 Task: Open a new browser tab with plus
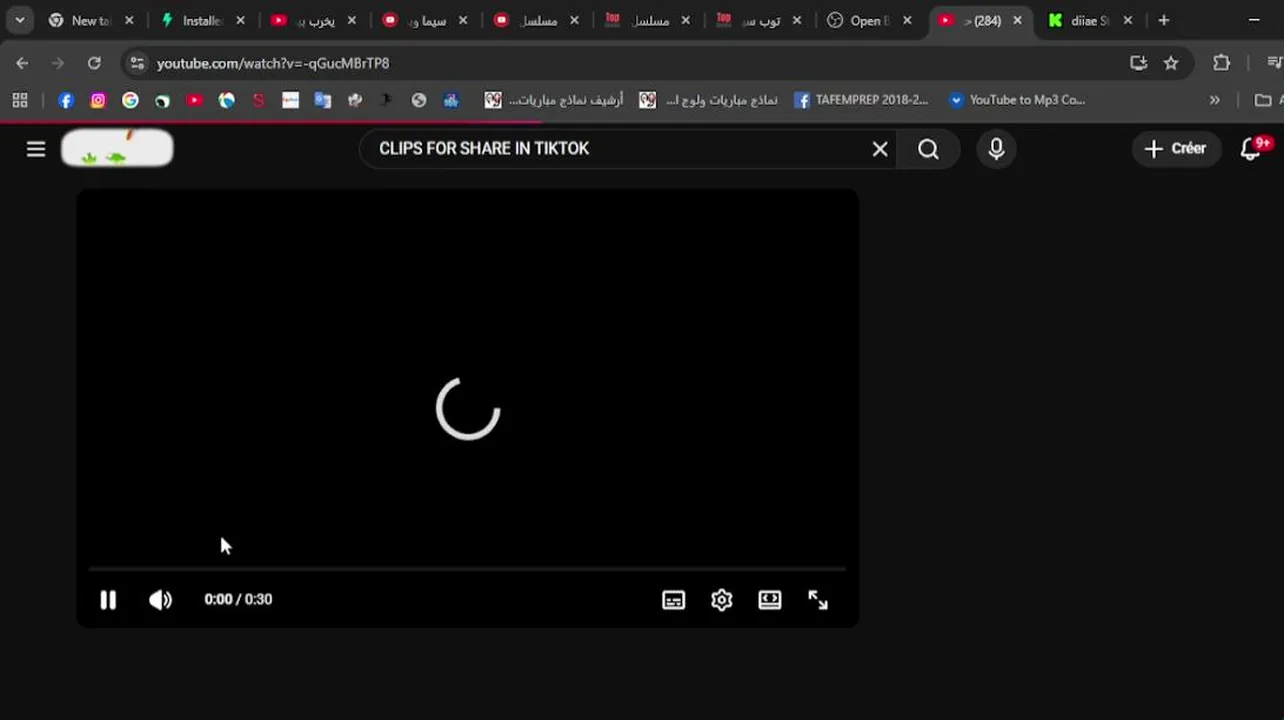tap(1164, 20)
